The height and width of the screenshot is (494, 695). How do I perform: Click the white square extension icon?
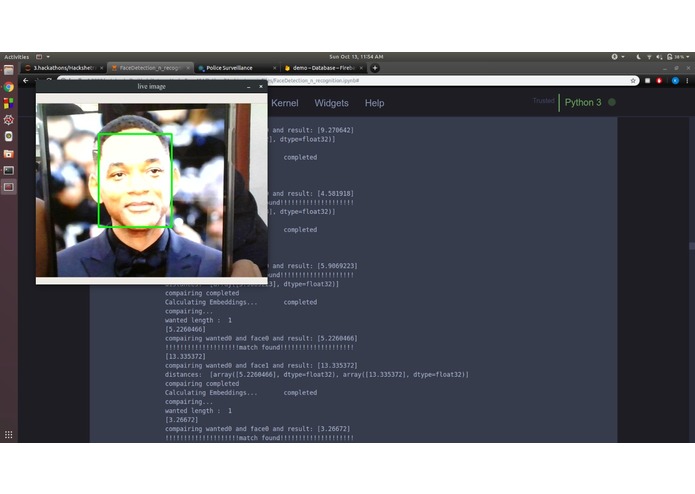(647, 81)
